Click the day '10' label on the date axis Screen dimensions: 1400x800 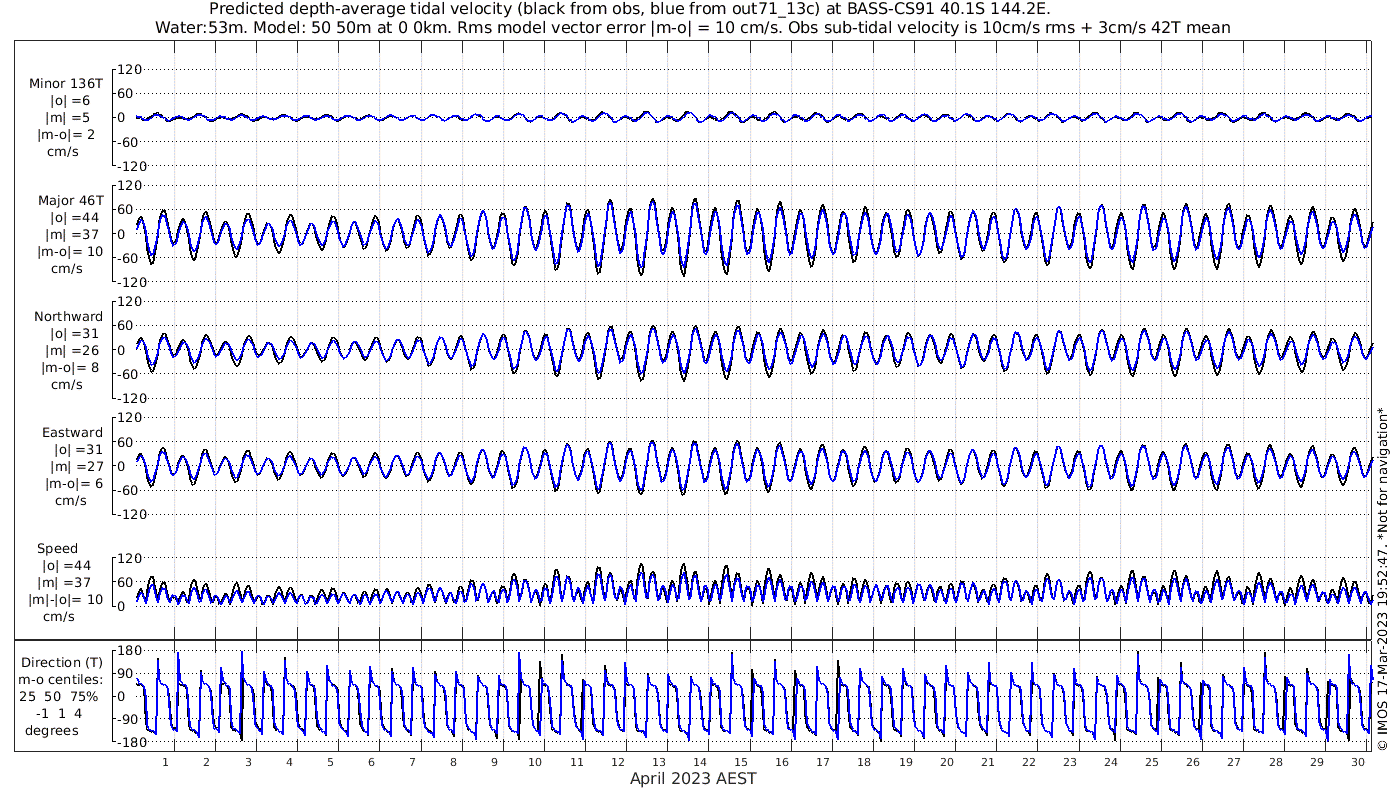535,762
